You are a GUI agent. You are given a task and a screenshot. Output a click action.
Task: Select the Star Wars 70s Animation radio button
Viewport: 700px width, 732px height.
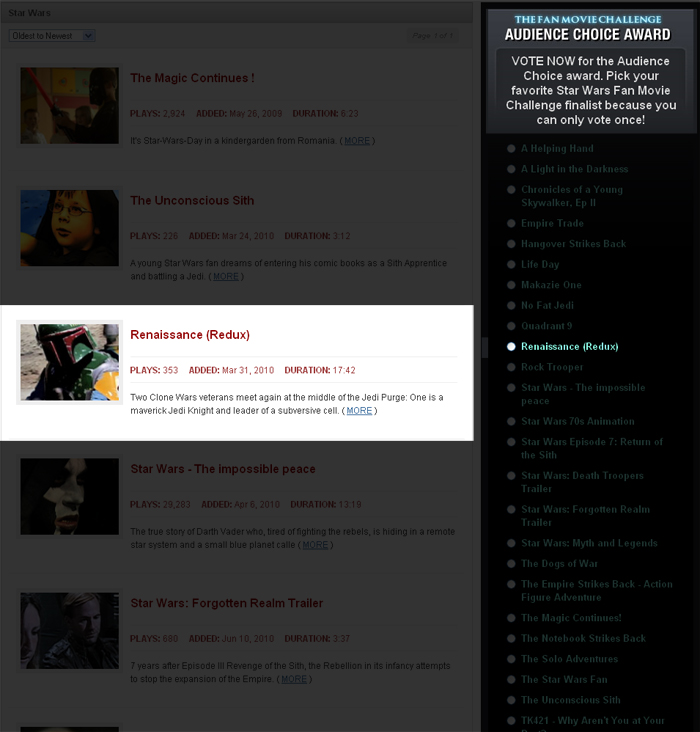click(511, 421)
